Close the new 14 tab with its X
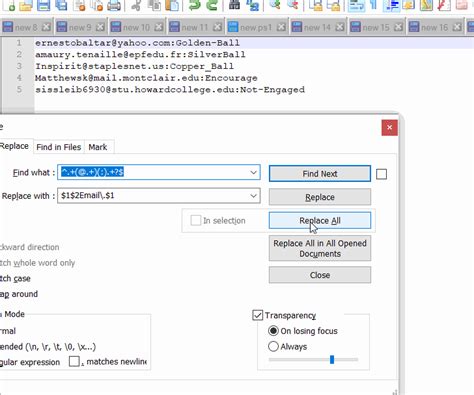Image resolution: width=474 pixels, height=395 pixels. pos(340,27)
